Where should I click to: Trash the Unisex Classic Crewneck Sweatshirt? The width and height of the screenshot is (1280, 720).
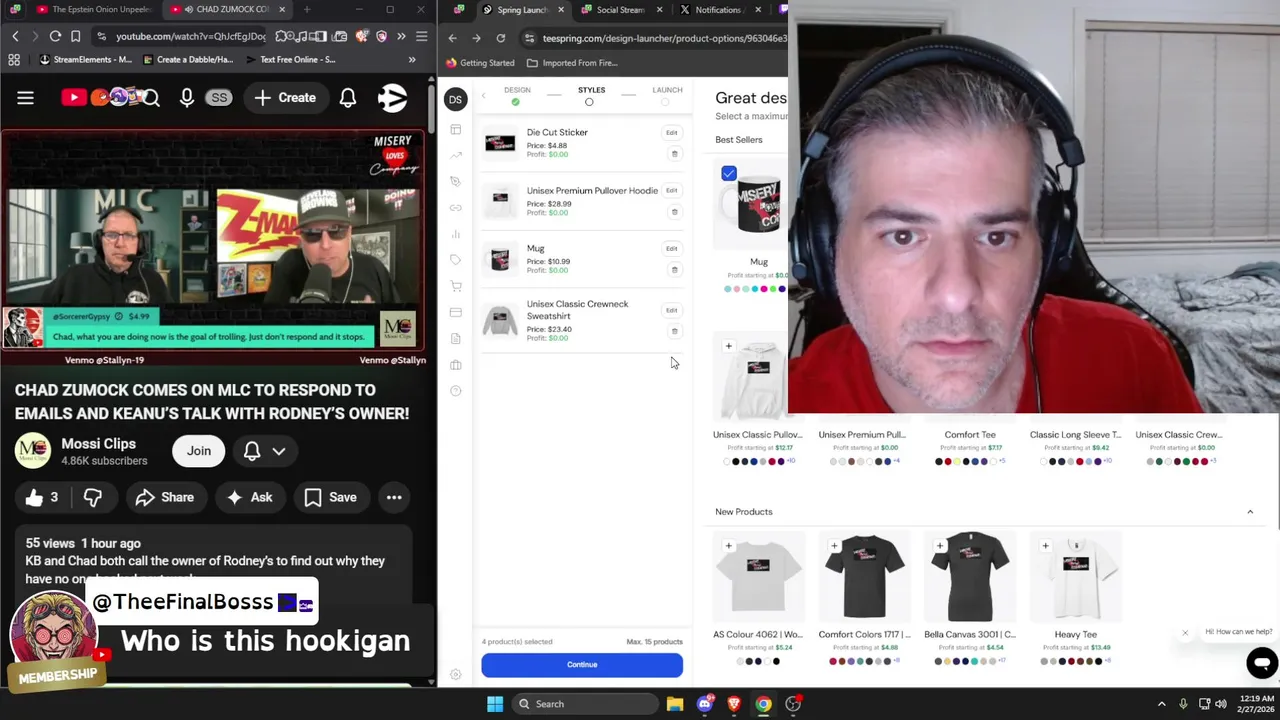coord(675,331)
